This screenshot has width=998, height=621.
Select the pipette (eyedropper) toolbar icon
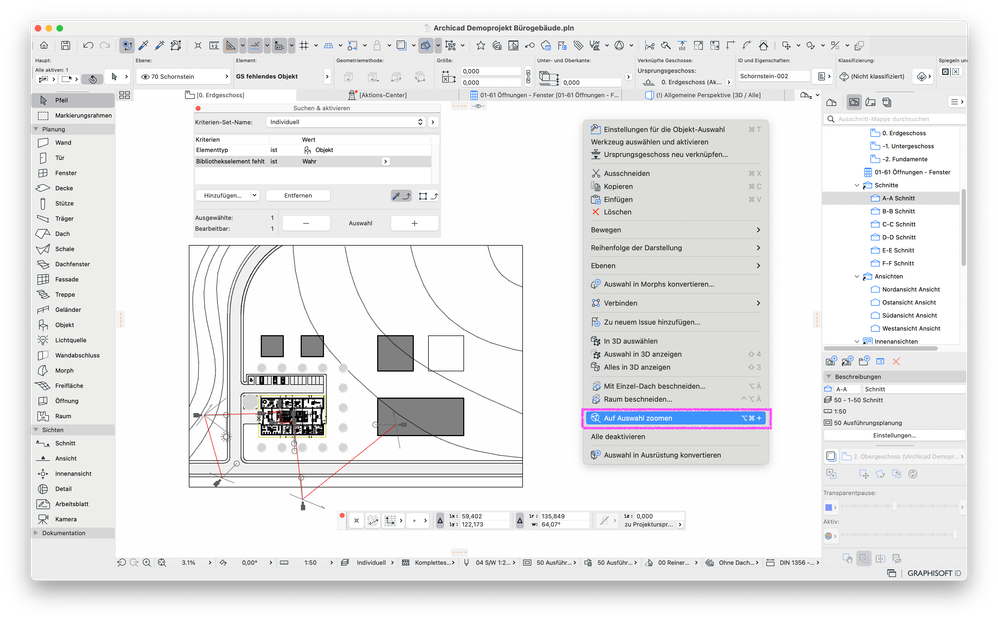click(x=145, y=46)
